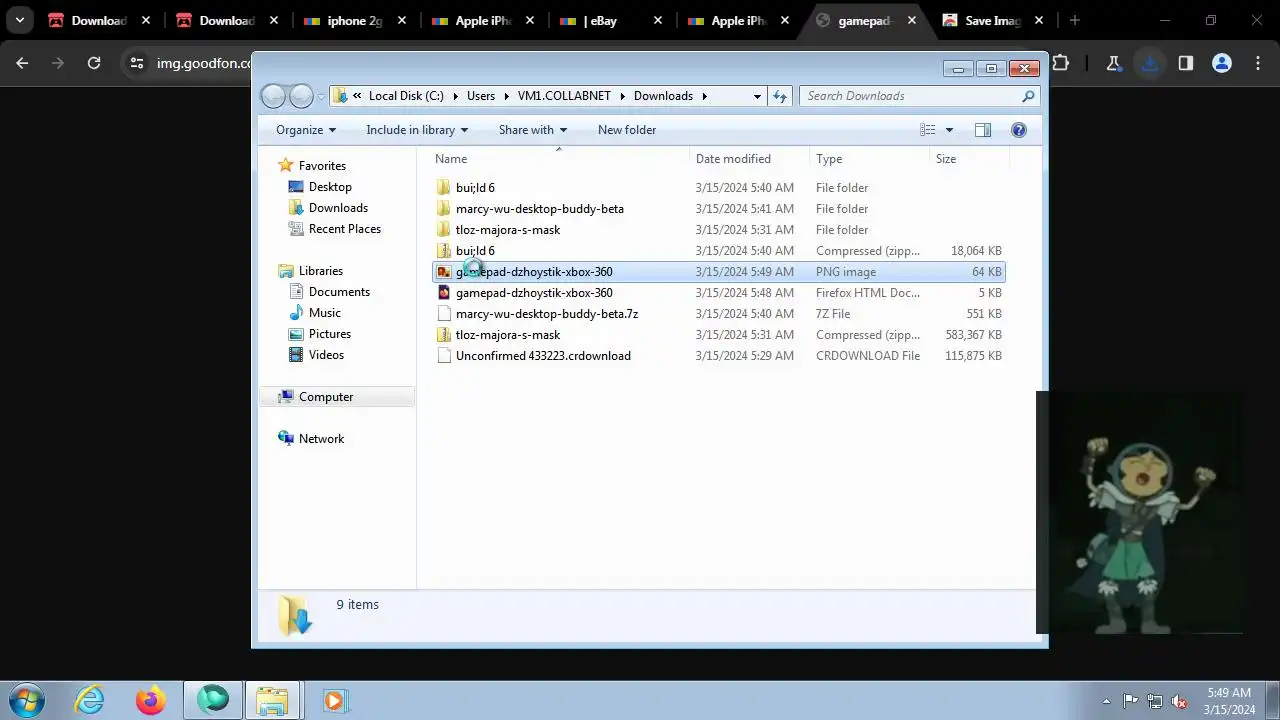Click the volume icon in system tray
Viewport: 1280px width, 720px height.
pyautogui.click(x=1179, y=701)
